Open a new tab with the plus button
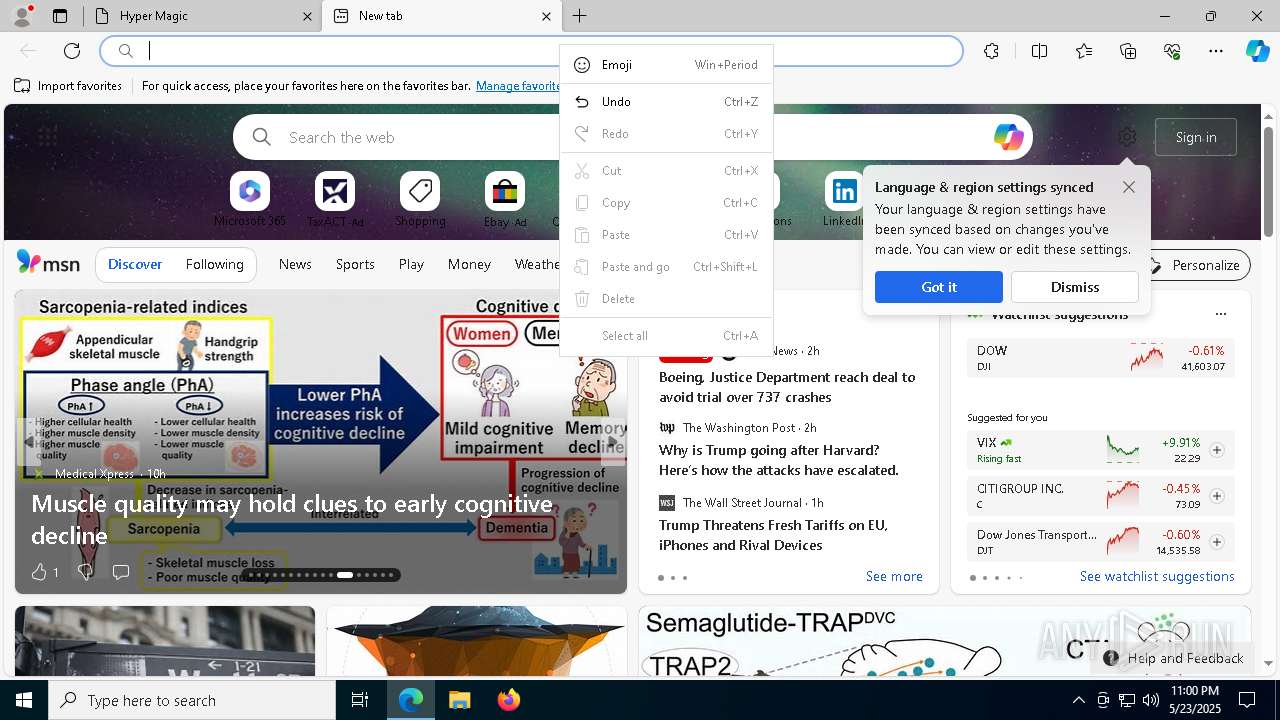 click(579, 16)
